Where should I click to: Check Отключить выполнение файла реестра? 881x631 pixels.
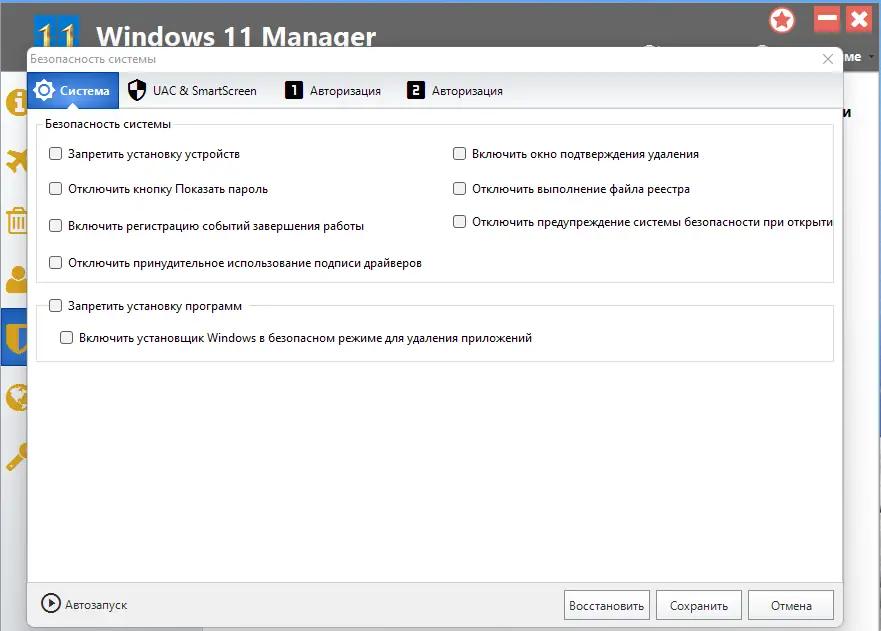(459, 188)
